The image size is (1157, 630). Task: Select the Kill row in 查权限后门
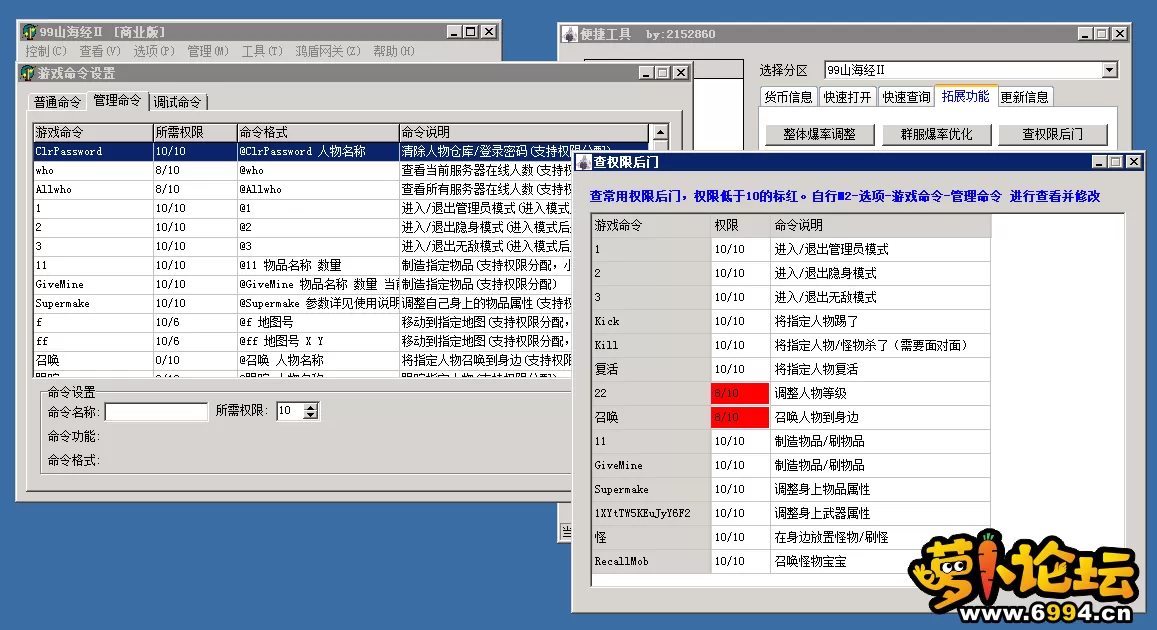(790, 345)
